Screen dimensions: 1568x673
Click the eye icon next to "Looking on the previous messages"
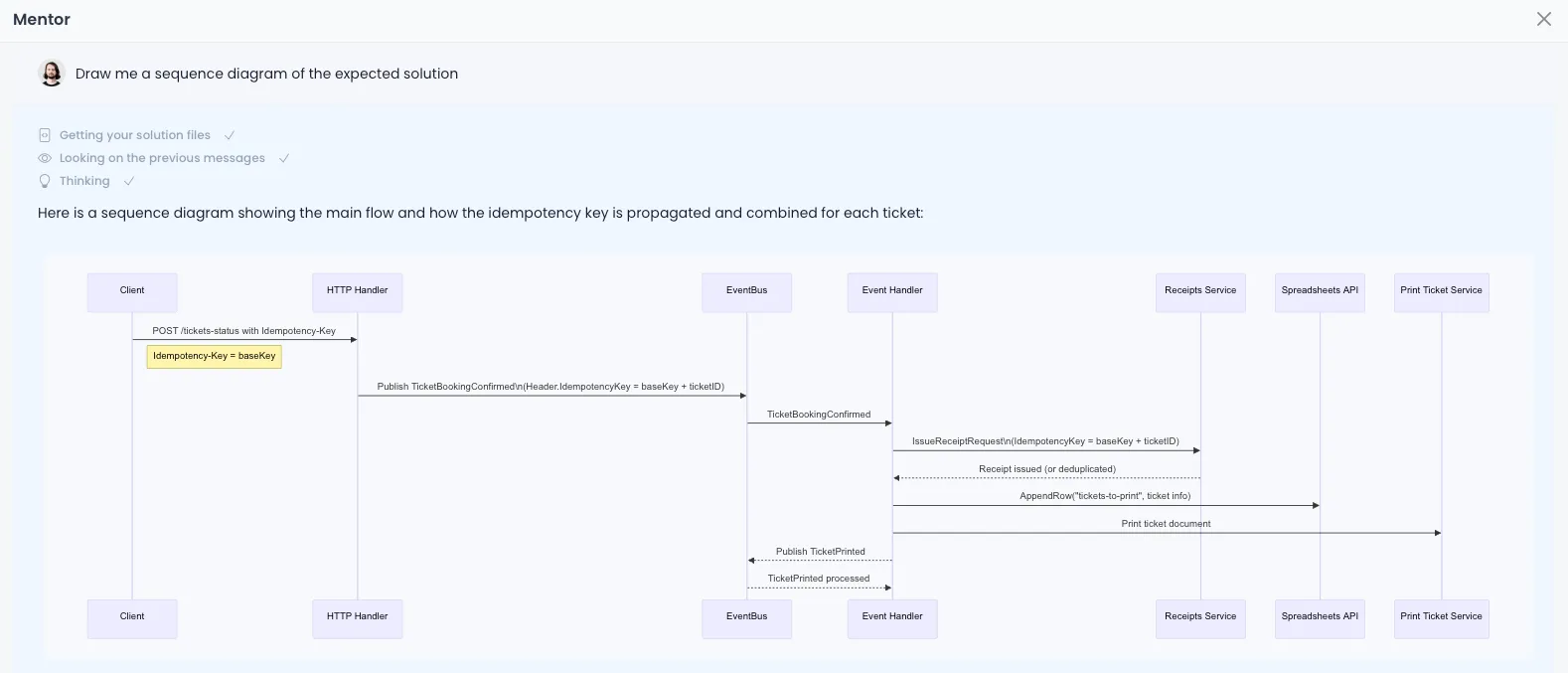coord(44,158)
